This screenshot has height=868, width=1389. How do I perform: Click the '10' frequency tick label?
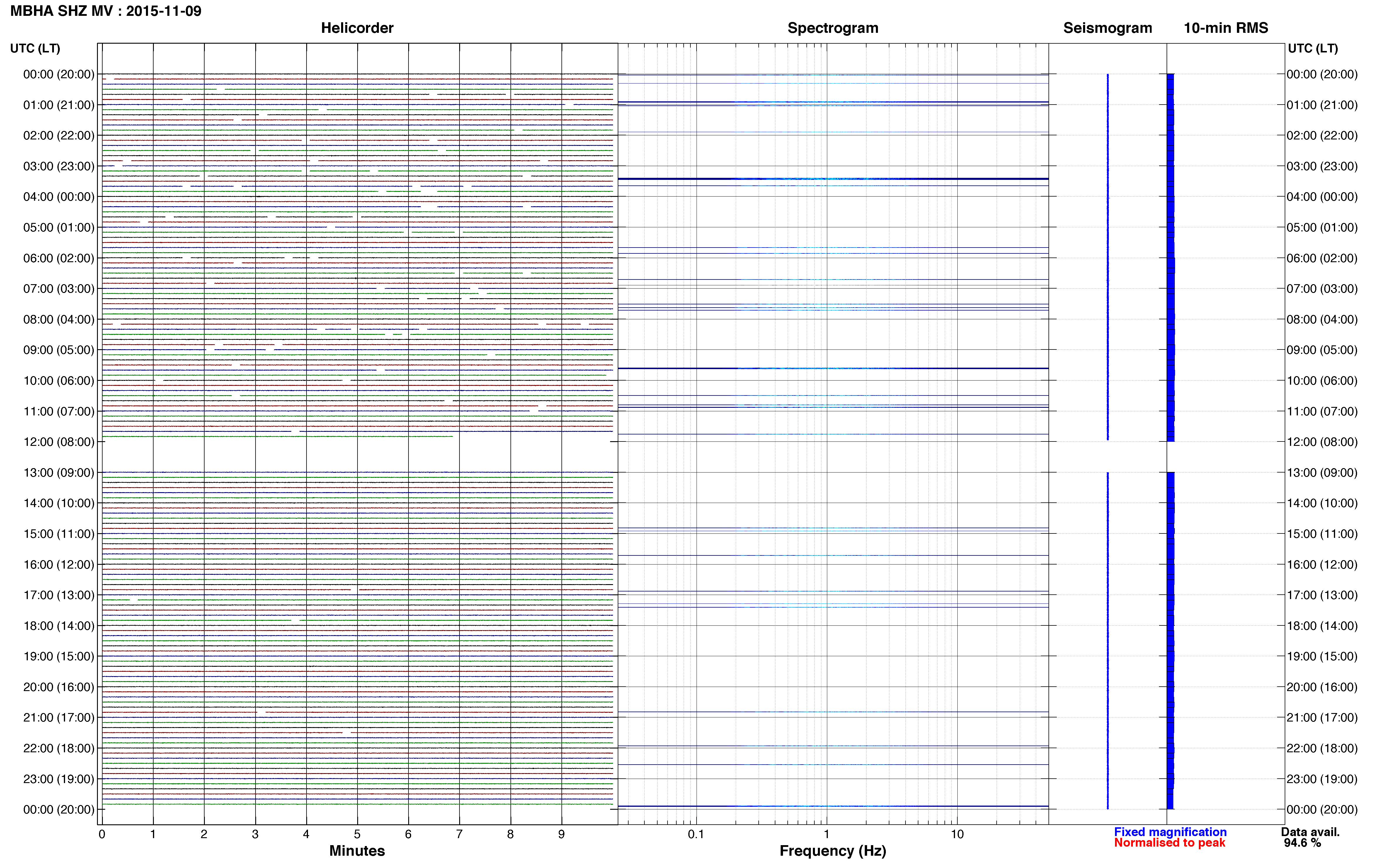click(x=957, y=834)
